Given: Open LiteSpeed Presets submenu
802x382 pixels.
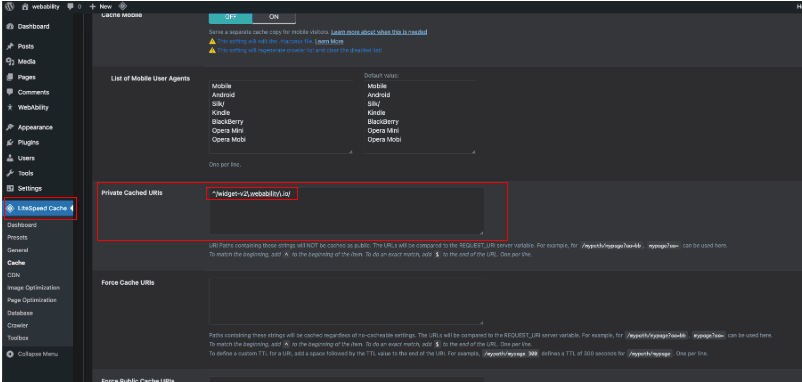Looking at the screenshot, I should tap(17, 237).
